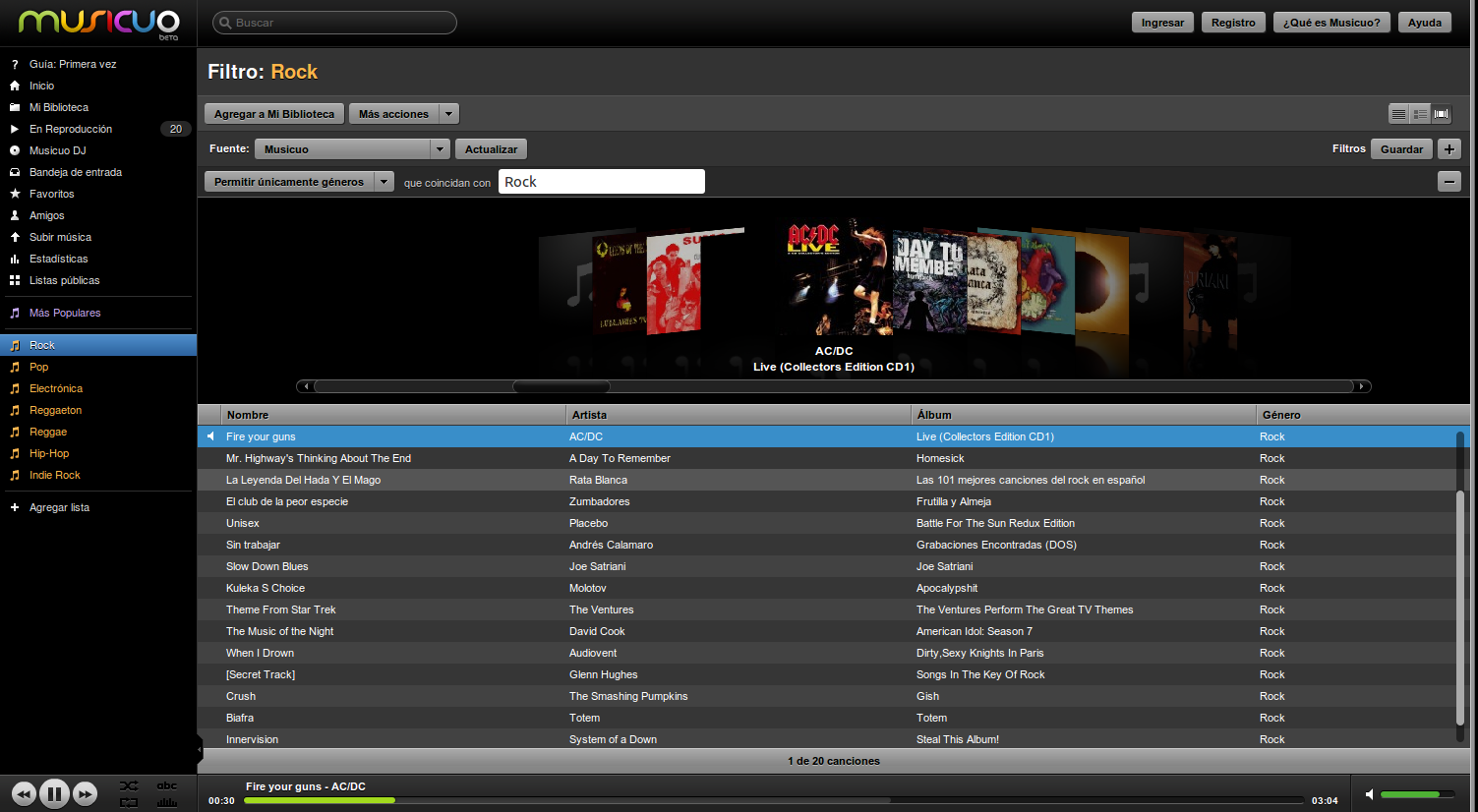Open Subir música upload page
The height and width of the screenshot is (812, 1478).
[60, 237]
